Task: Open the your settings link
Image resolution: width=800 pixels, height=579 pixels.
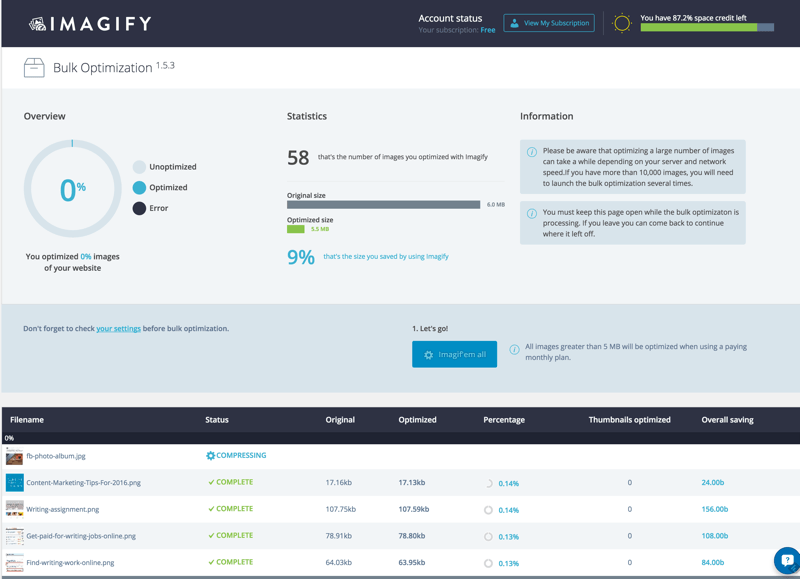Action: pyautogui.click(x=118, y=328)
